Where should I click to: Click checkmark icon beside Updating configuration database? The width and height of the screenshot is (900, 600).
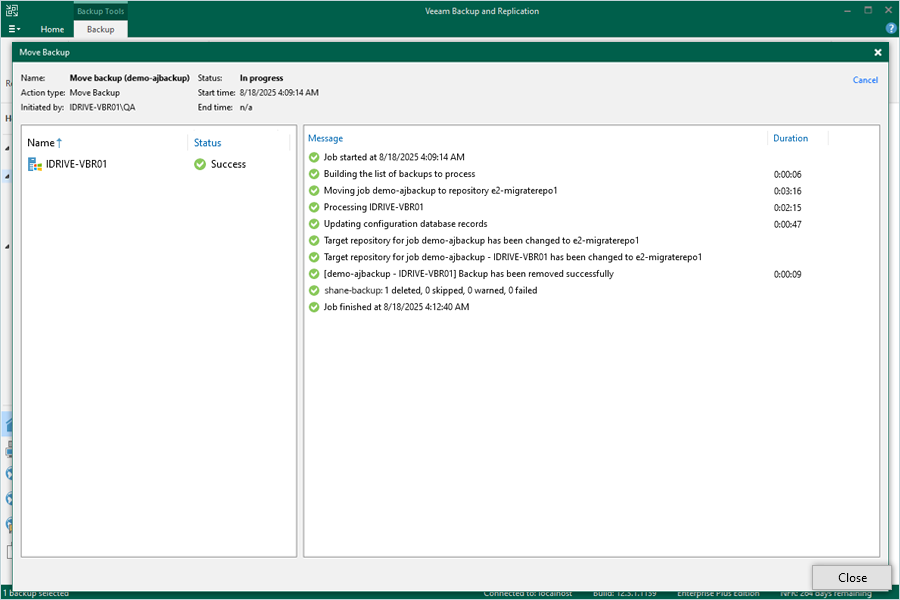pos(314,224)
